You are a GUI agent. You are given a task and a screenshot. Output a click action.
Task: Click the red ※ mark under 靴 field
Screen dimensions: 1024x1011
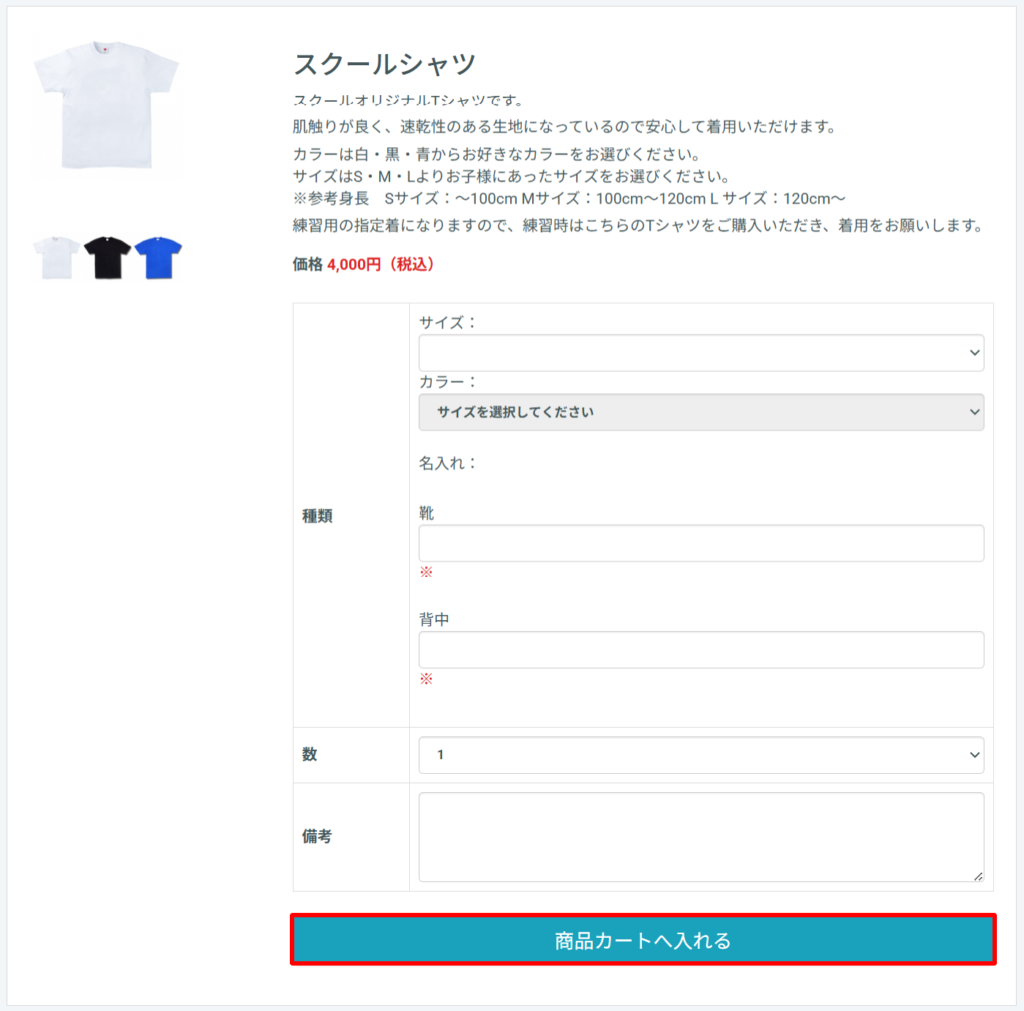point(426,572)
